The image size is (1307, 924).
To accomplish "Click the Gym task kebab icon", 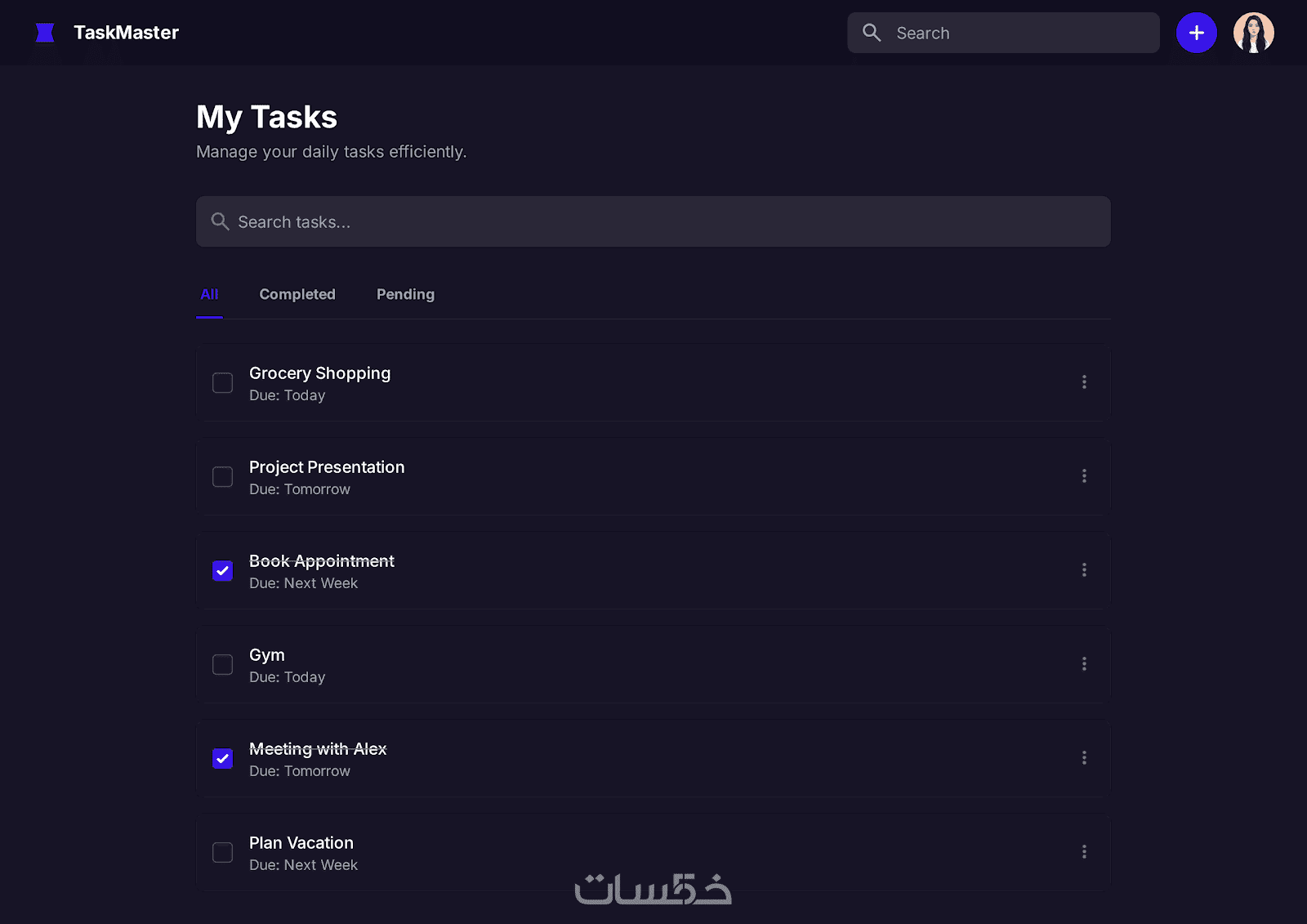I will pyautogui.click(x=1084, y=664).
